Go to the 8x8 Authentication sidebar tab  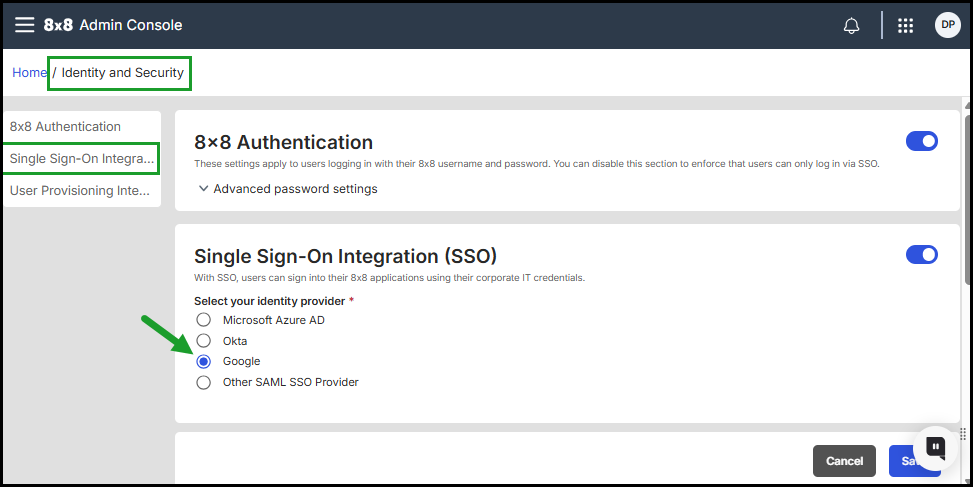click(x=65, y=127)
